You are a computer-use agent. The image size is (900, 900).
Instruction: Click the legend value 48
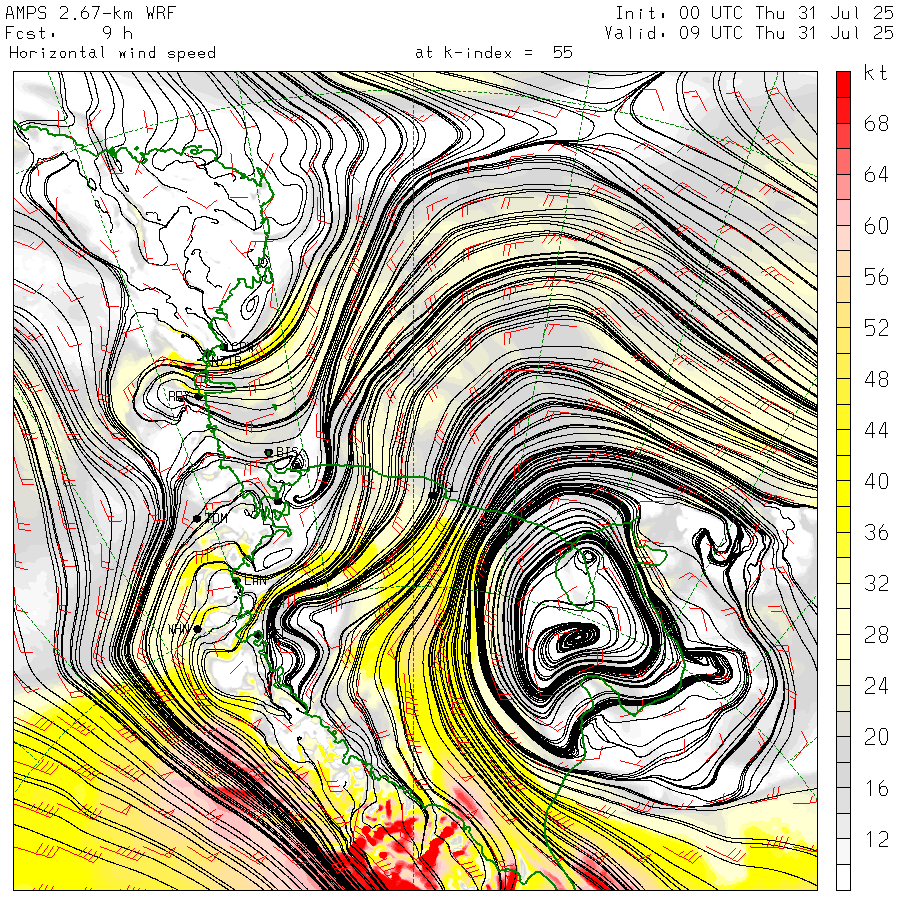876,379
